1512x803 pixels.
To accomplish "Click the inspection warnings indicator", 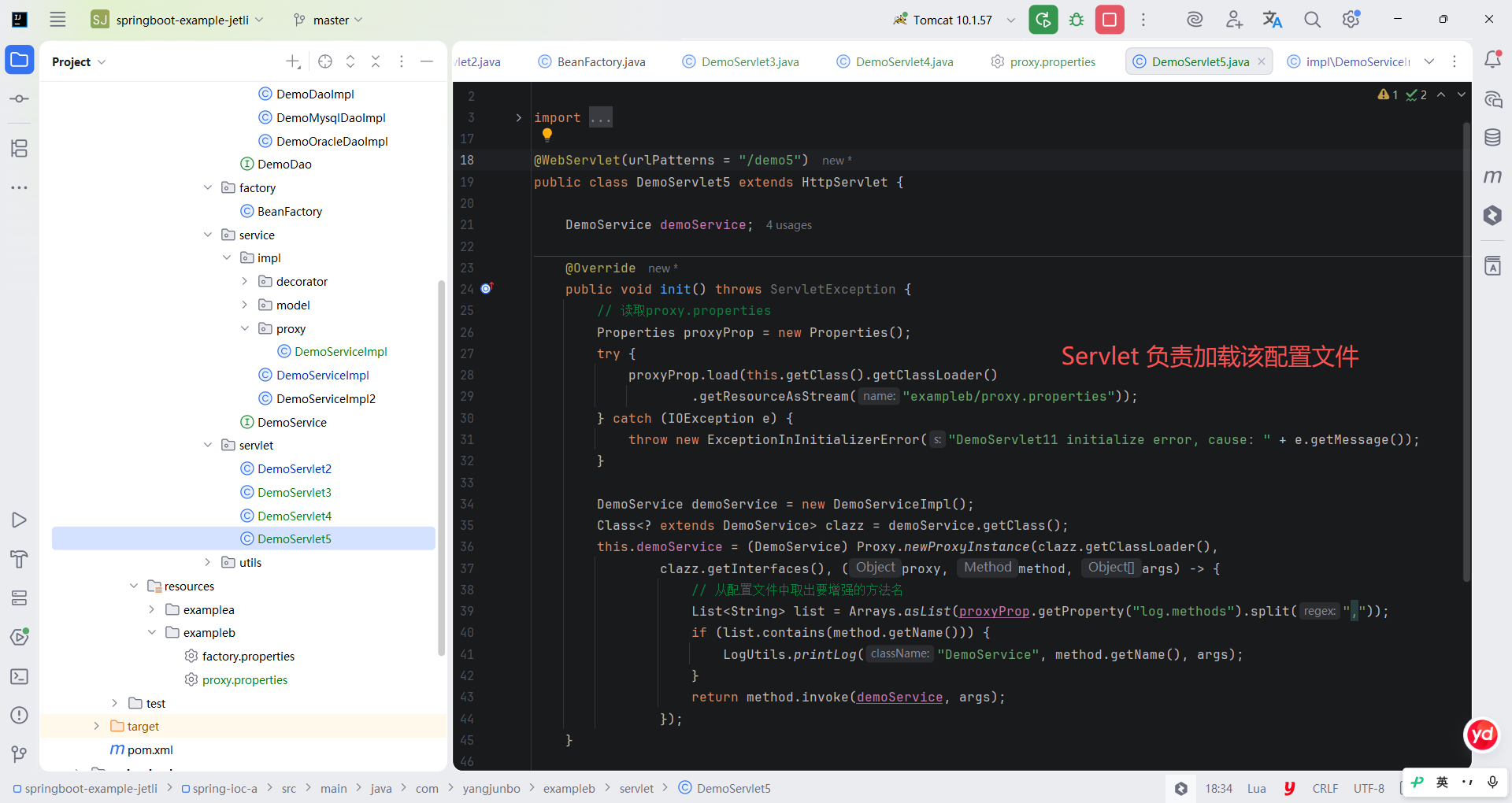I will point(1388,94).
